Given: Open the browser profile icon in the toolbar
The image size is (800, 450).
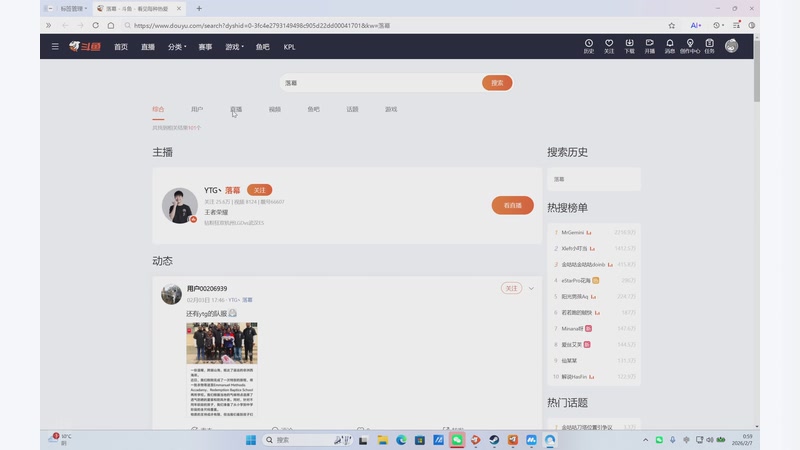Looking at the screenshot, I should coord(752,25).
